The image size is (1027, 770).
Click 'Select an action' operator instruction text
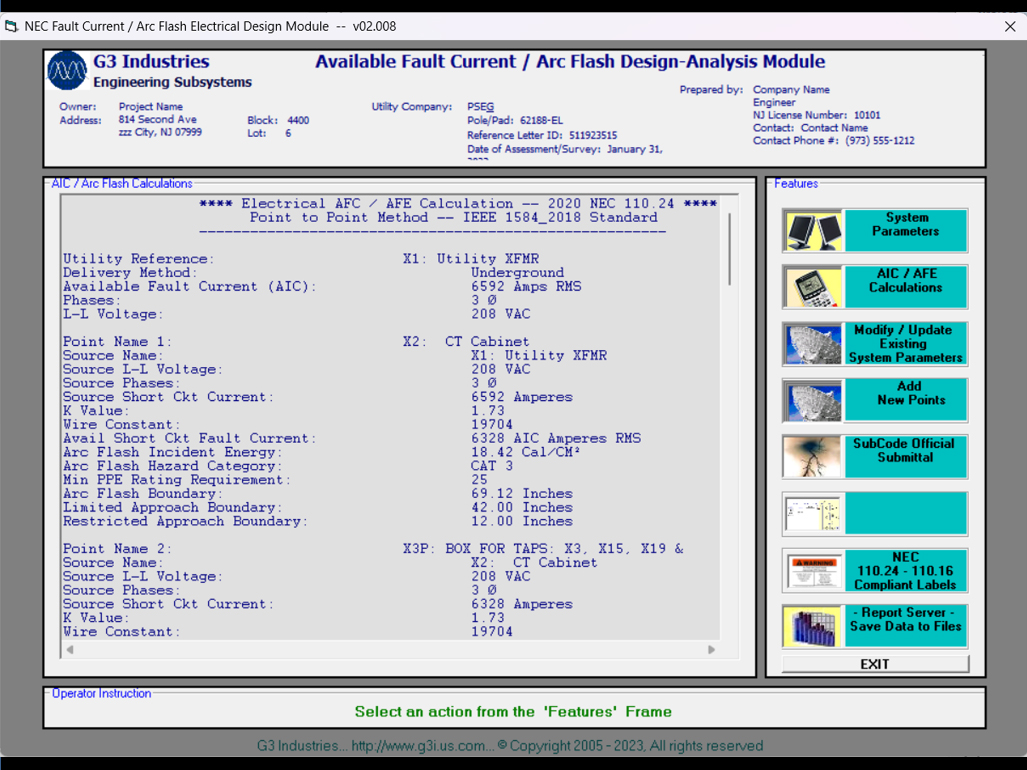tap(513, 712)
